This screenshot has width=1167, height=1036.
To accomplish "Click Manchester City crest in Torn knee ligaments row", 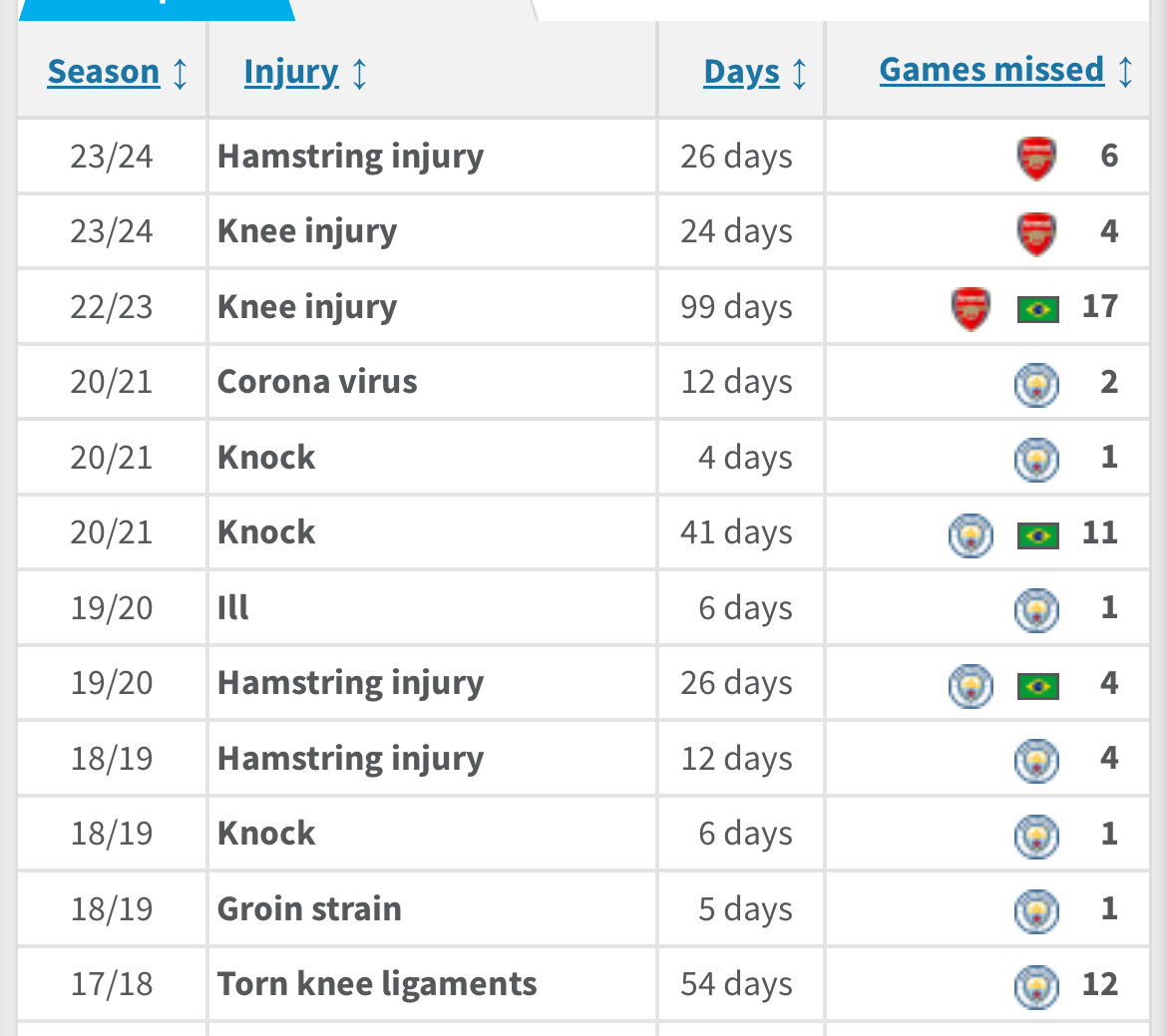I will 1036,987.
